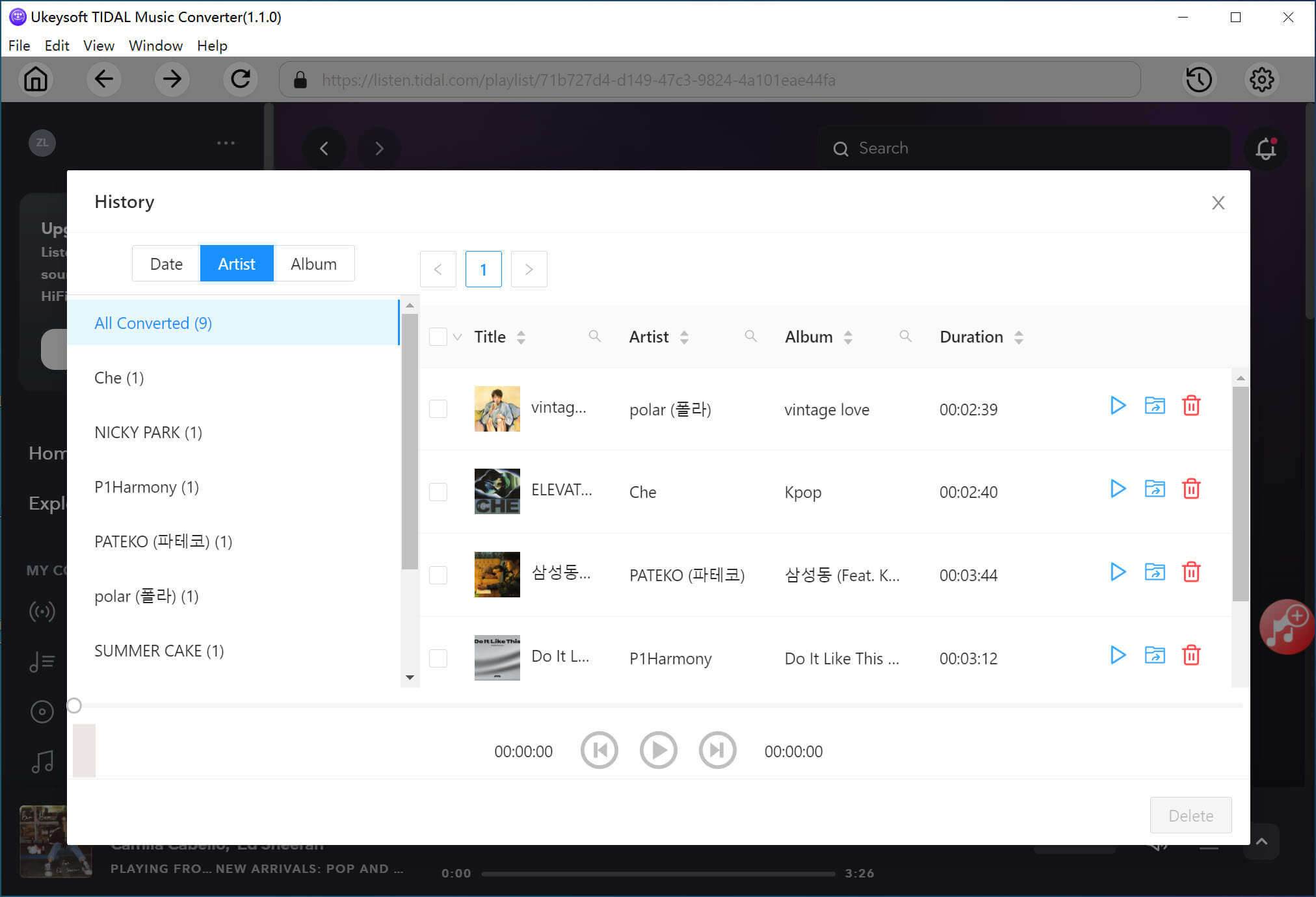Play the ELEVAT... track by Che
The width and height of the screenshot is (1316, 897).
point(1118,489)
